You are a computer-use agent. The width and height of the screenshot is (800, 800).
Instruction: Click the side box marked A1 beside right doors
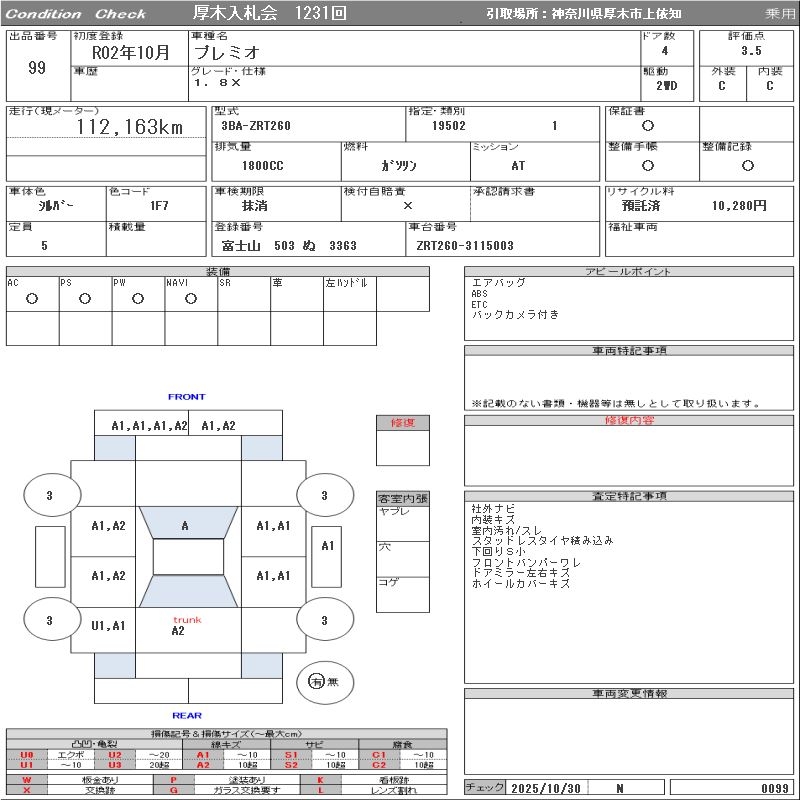click(x=328, y=546)
